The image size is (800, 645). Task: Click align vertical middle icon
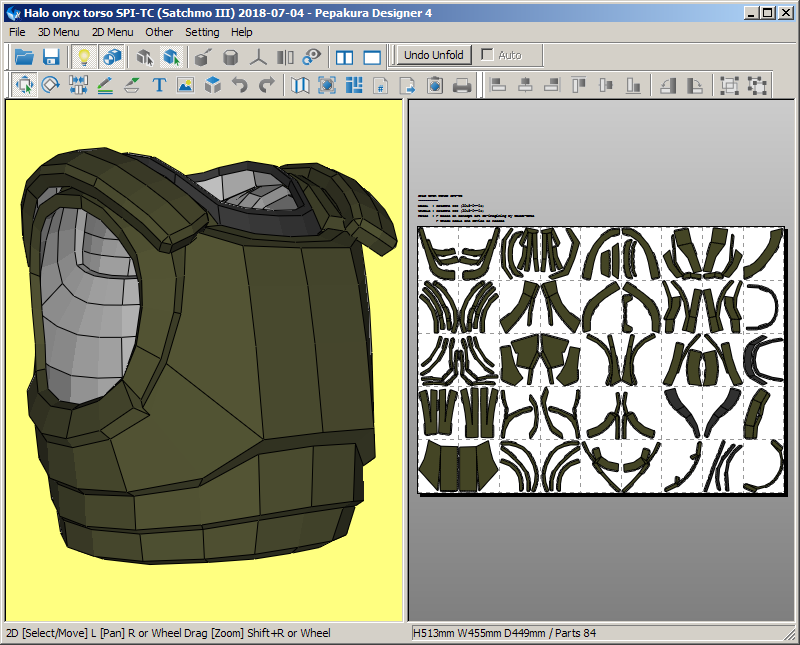click(x=606, y=85)
